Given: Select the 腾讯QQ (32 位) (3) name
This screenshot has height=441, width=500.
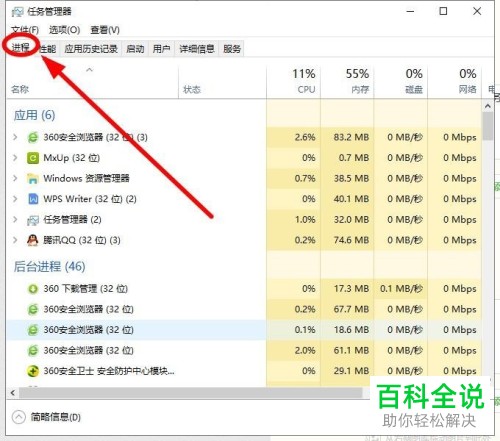Looking at the screenshot, I should coord(82,240).
